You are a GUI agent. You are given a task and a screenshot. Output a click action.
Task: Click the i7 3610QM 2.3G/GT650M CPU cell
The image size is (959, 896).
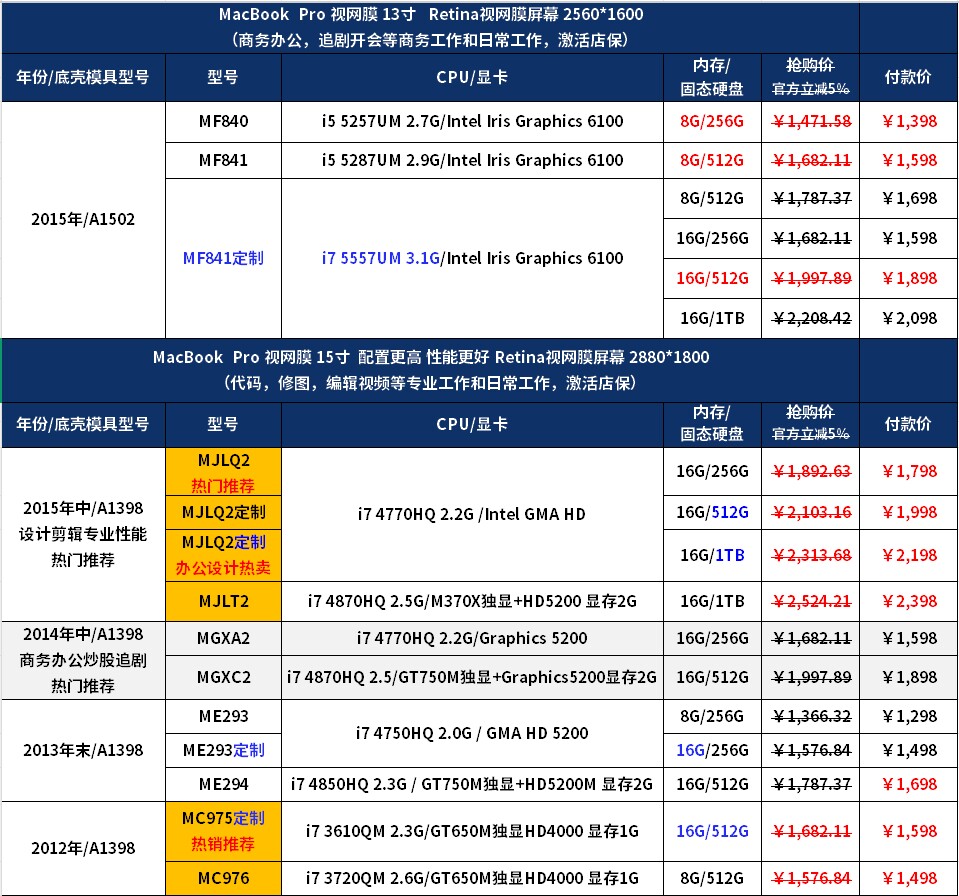tap(472, 831)
